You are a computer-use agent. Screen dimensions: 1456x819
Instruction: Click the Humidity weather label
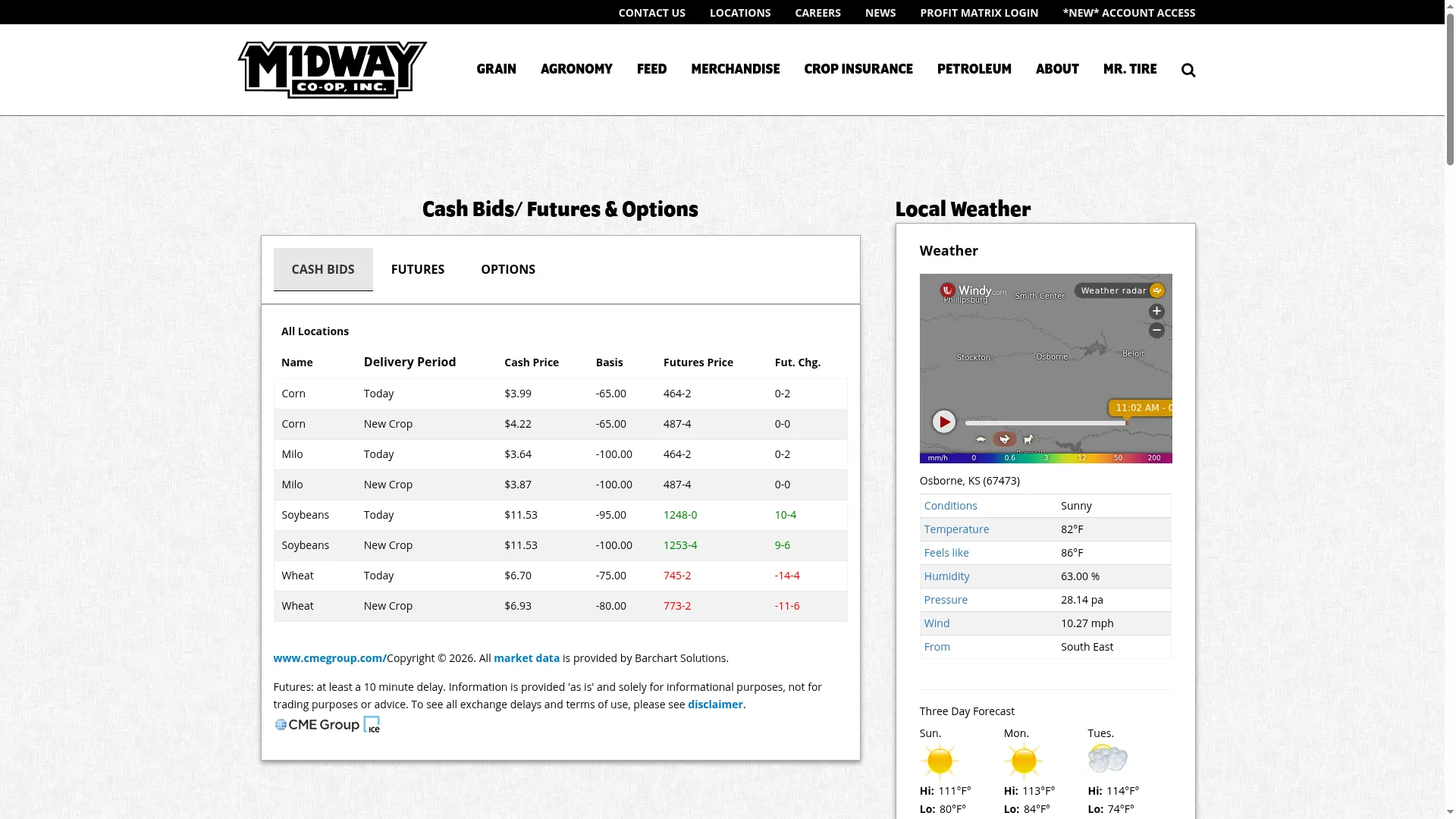pyautogui.click(x=946, y=576)
